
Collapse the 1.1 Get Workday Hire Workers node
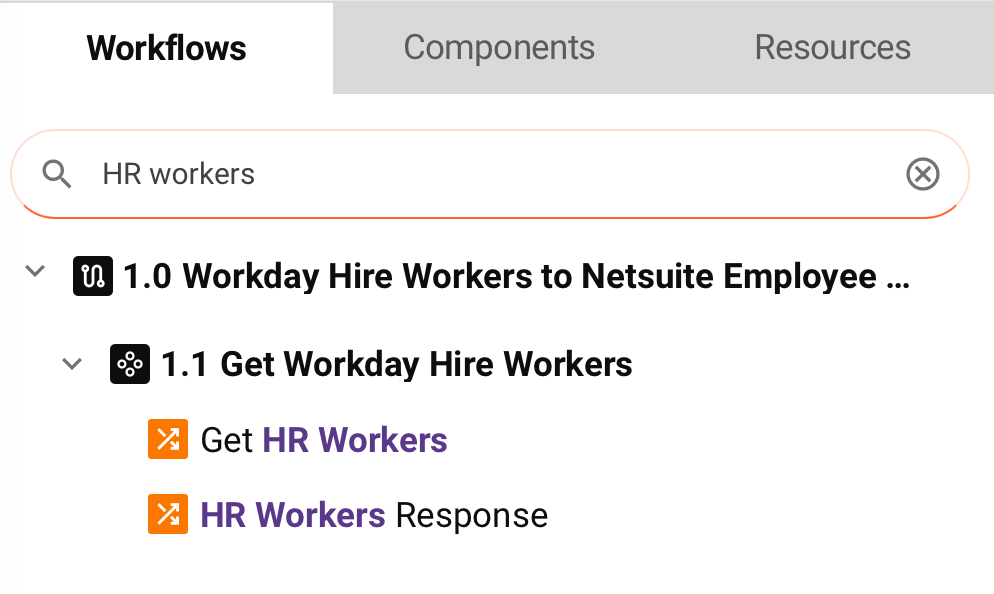coord(72,364)
